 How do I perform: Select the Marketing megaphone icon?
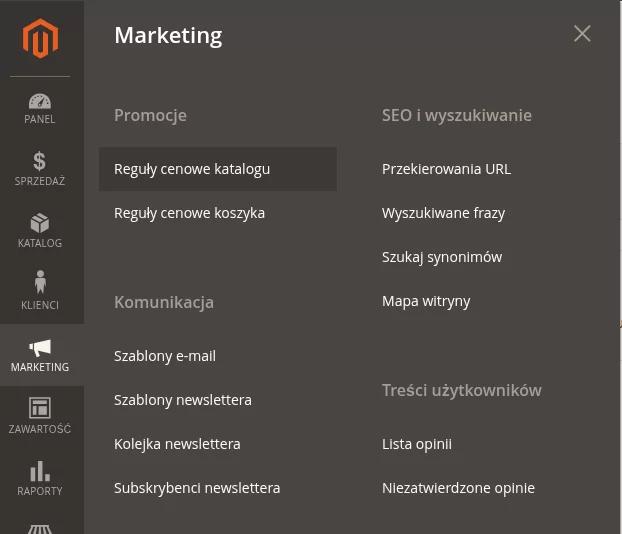pos(40,348)
